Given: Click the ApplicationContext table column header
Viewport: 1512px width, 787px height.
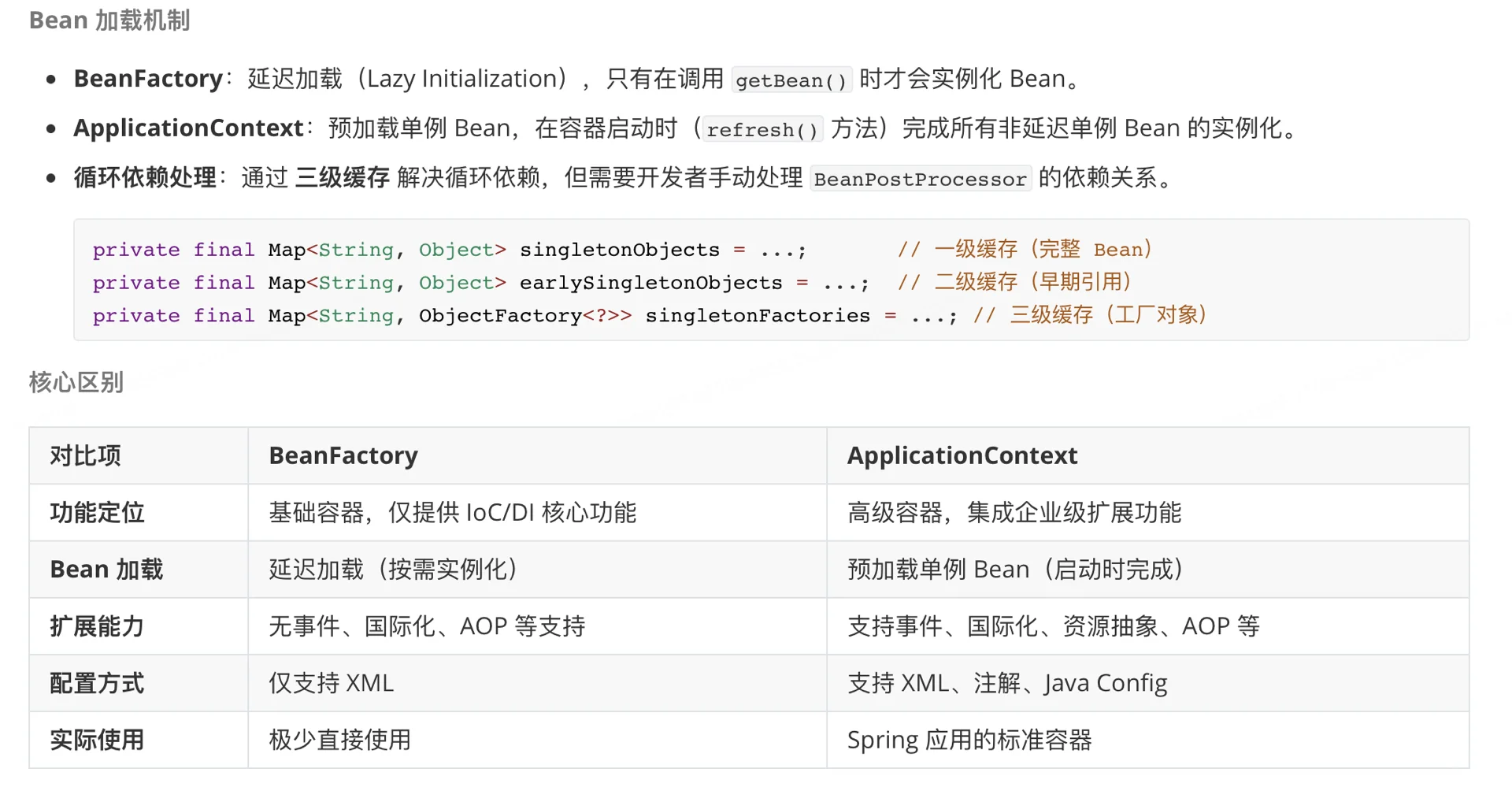Looking at the screenshot, I should pos(962,455).
